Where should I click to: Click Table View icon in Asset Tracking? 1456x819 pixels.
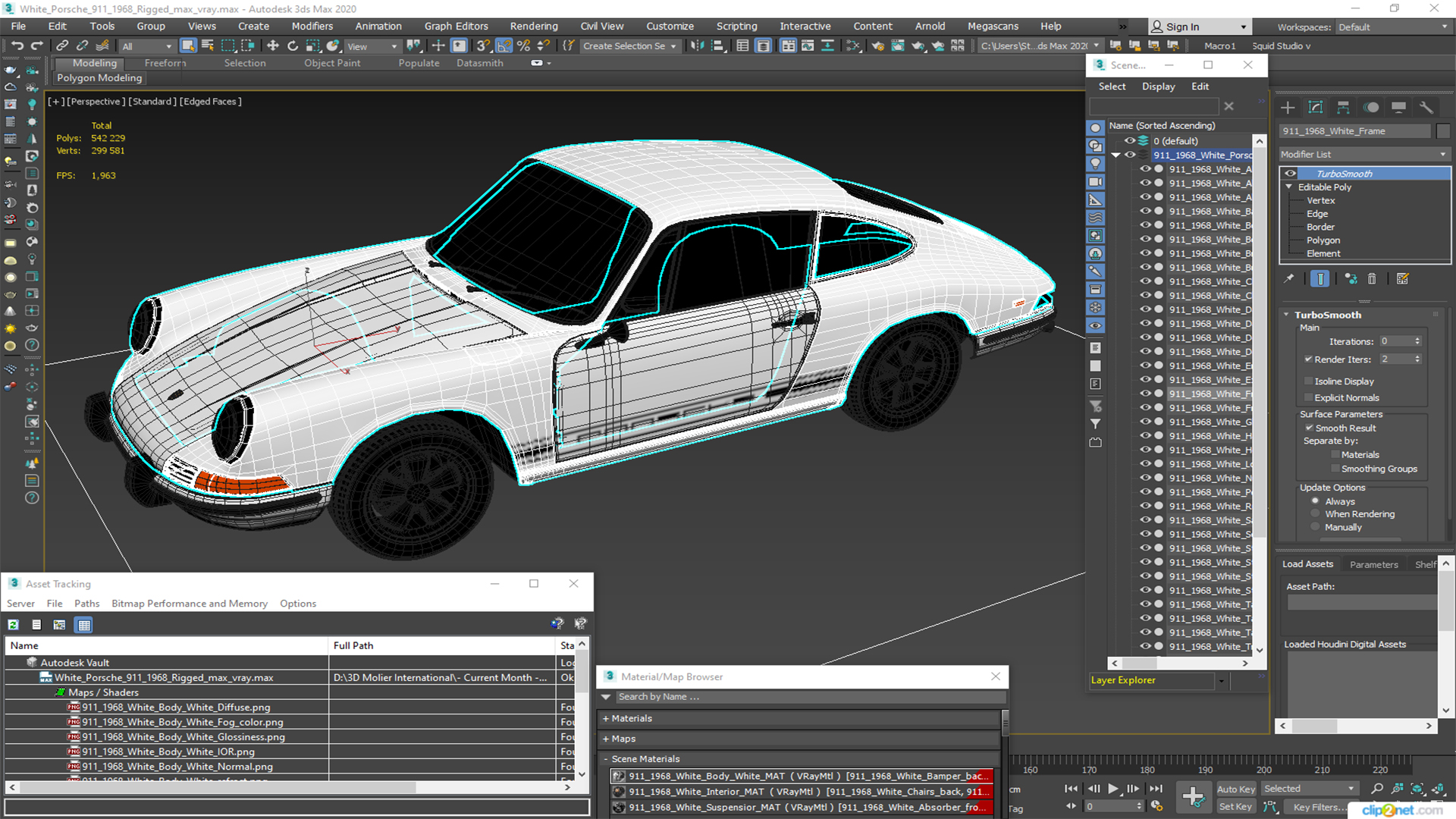point(84,625)
